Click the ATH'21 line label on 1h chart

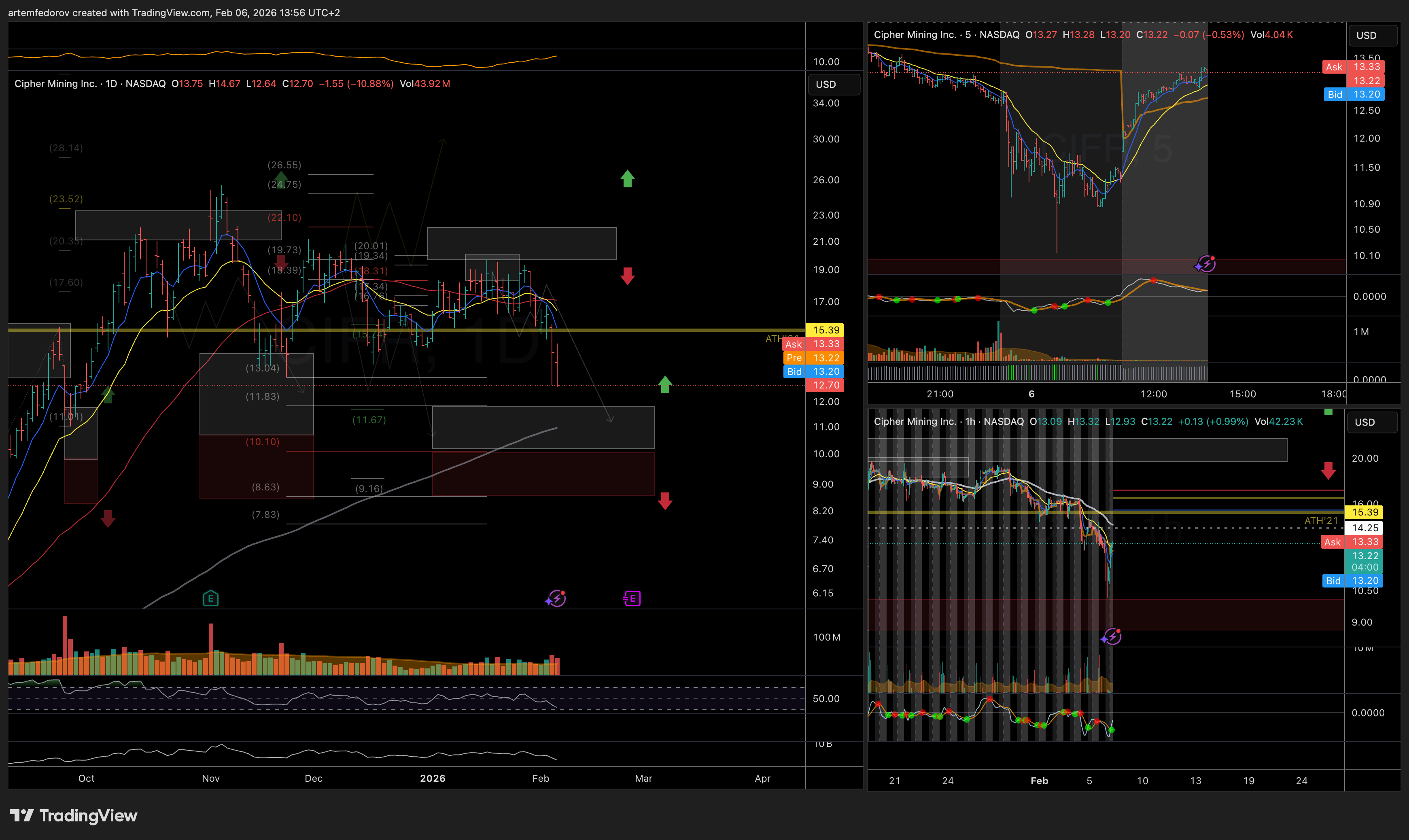pos(1321,520)
